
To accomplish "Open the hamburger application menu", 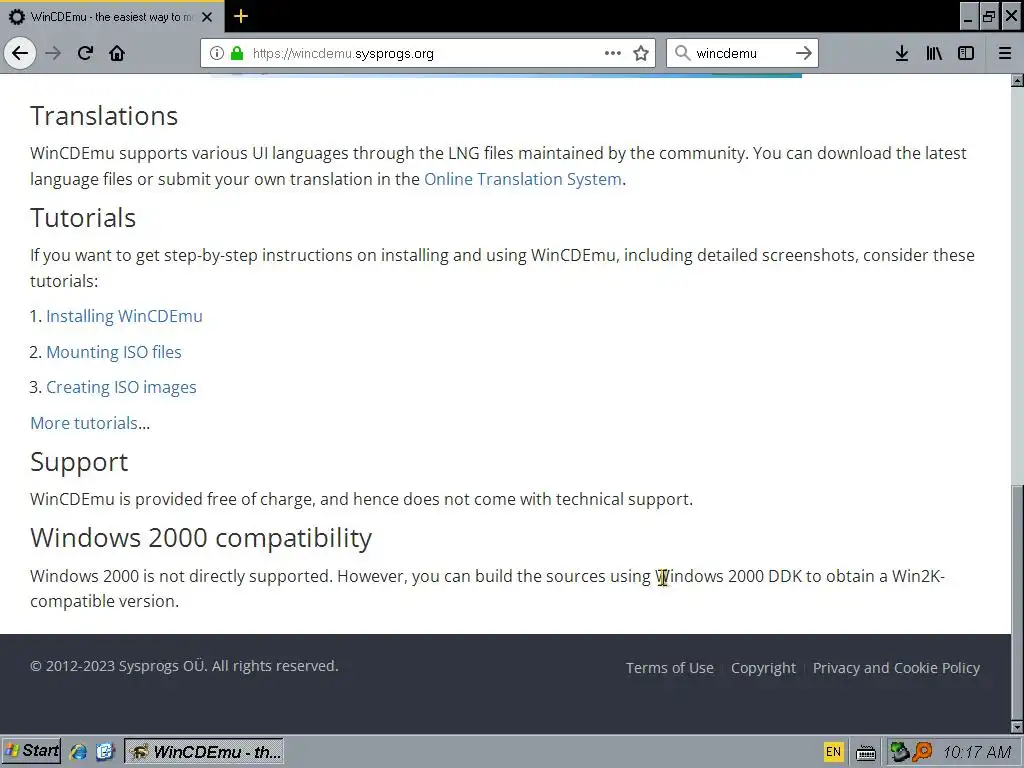I will (1005, 53).
